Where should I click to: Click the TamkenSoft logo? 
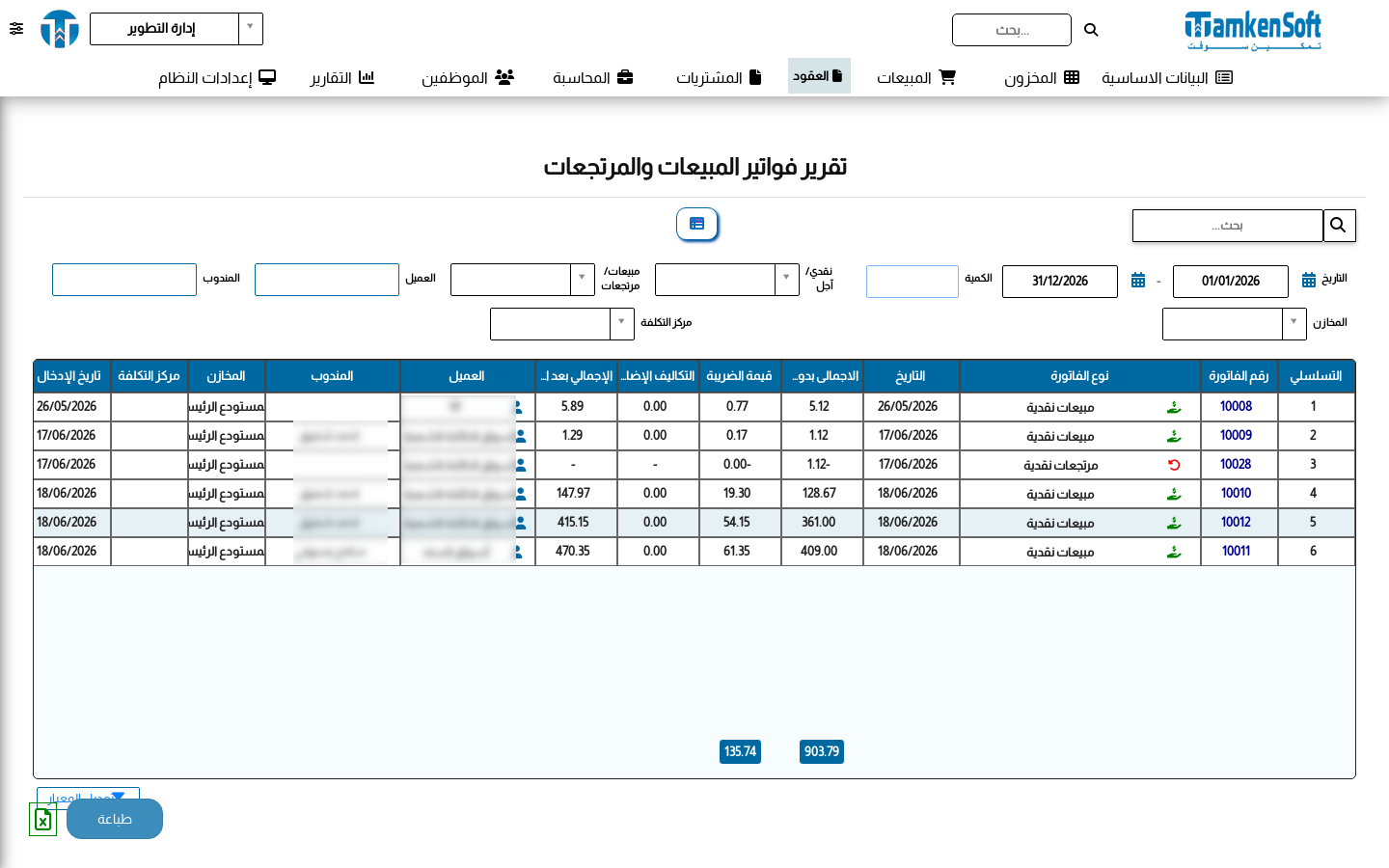click(x=1253, y=30)
